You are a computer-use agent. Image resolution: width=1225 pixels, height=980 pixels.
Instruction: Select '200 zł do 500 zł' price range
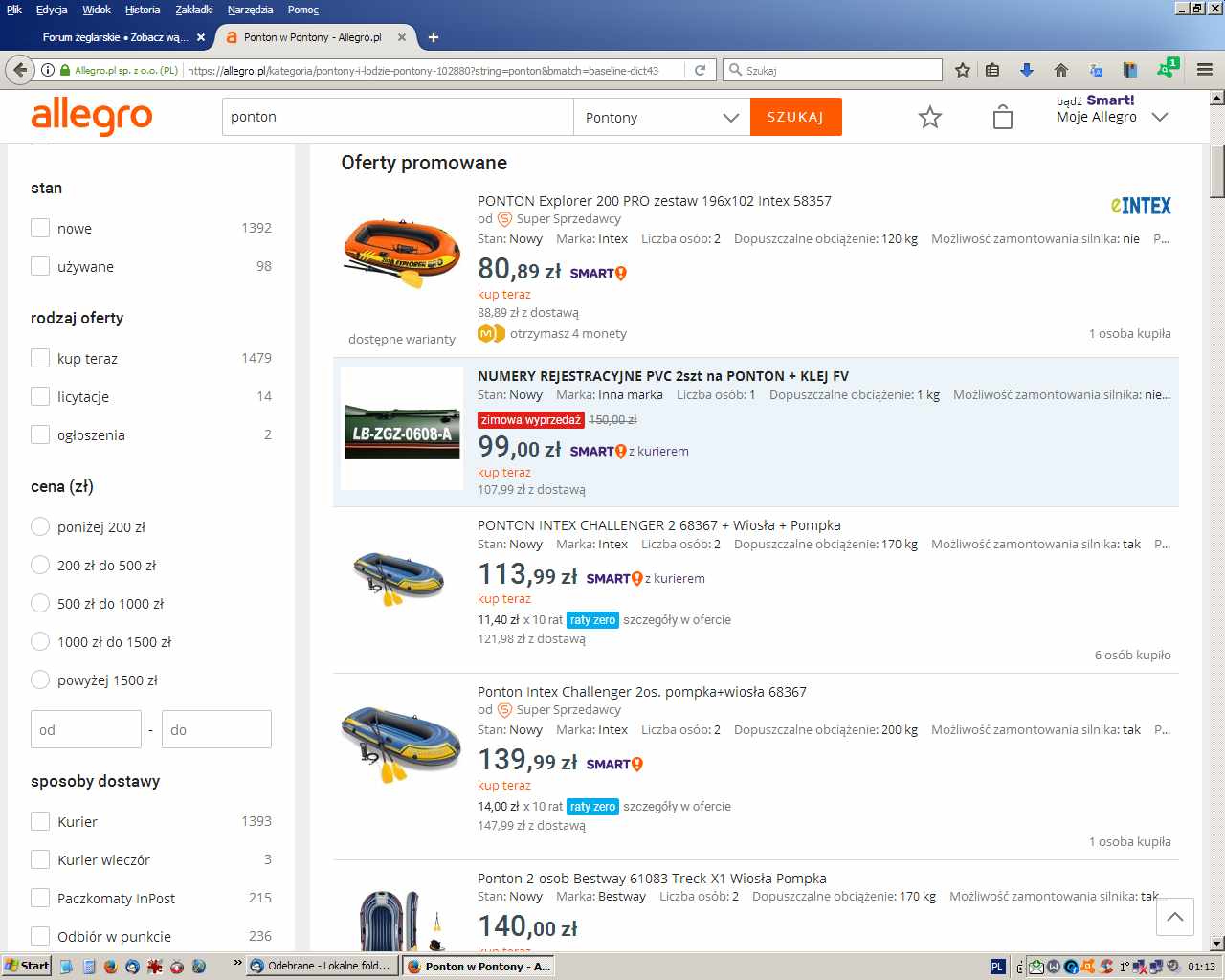click(x=40, y=565)
